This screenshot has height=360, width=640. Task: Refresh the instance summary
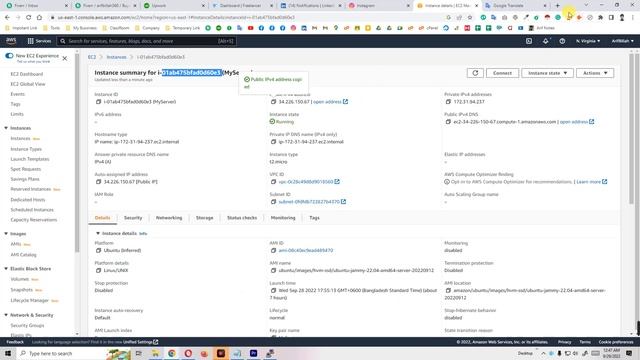click(x=475, y=73)
